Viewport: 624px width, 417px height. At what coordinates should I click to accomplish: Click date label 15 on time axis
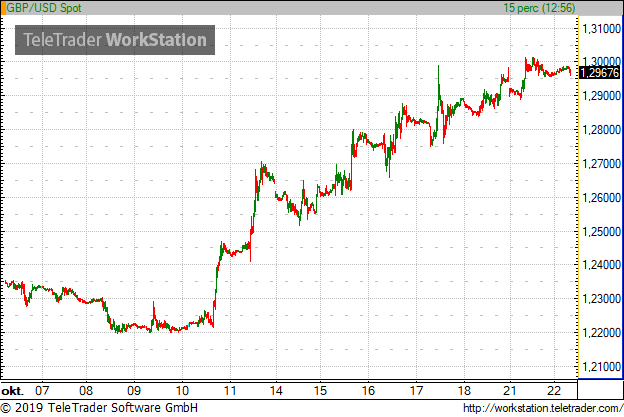click(x=320, y=390)
